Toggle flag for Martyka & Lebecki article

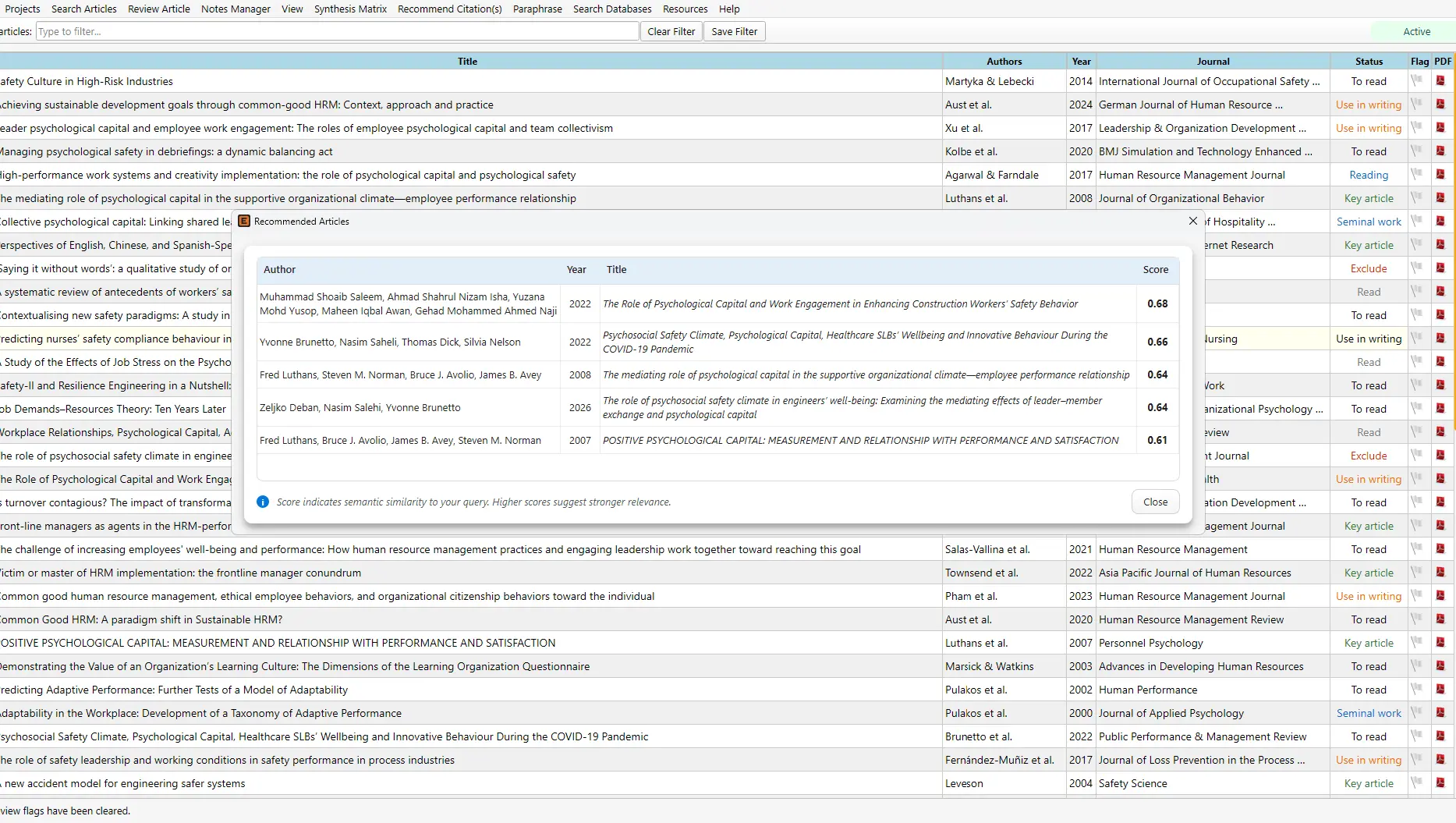(x=1417, y=80)
